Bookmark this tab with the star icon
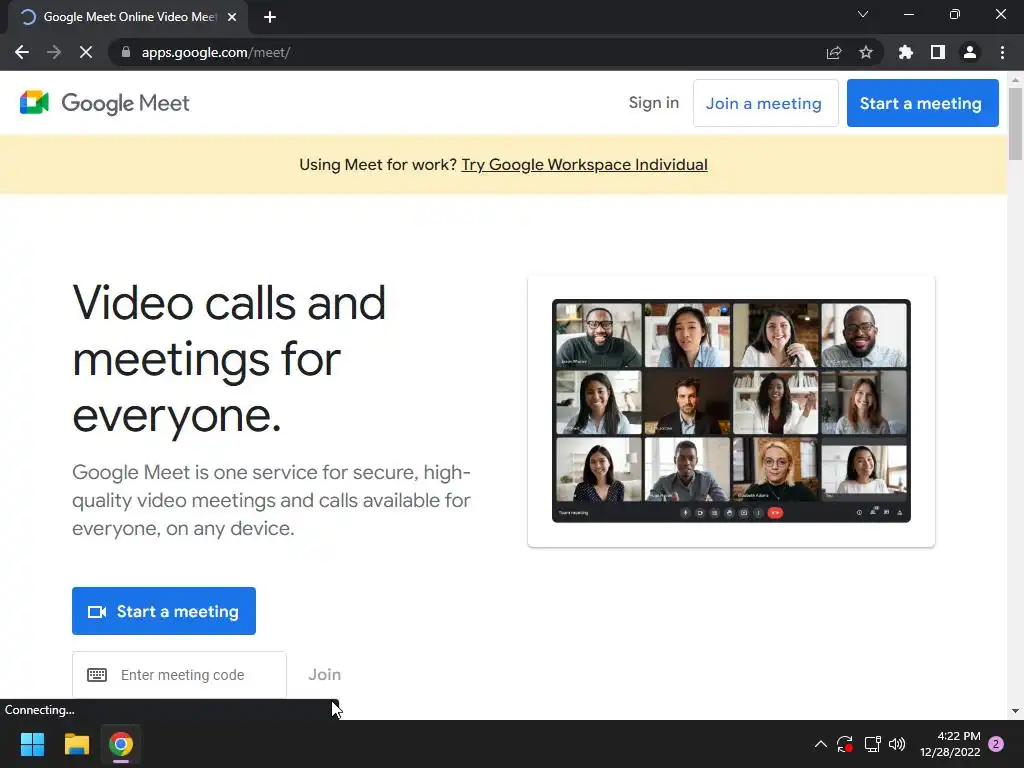This screenshot has height=768, width=1024. point(866,52)
